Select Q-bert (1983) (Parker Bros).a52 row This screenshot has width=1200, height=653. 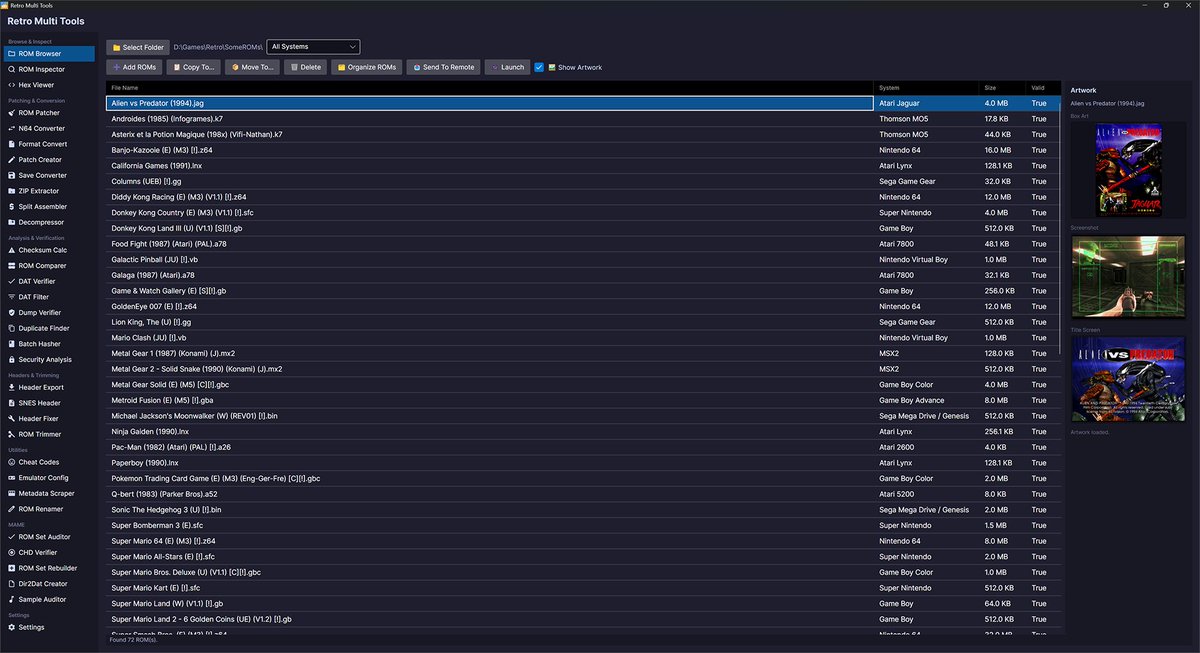coord(582,494)
